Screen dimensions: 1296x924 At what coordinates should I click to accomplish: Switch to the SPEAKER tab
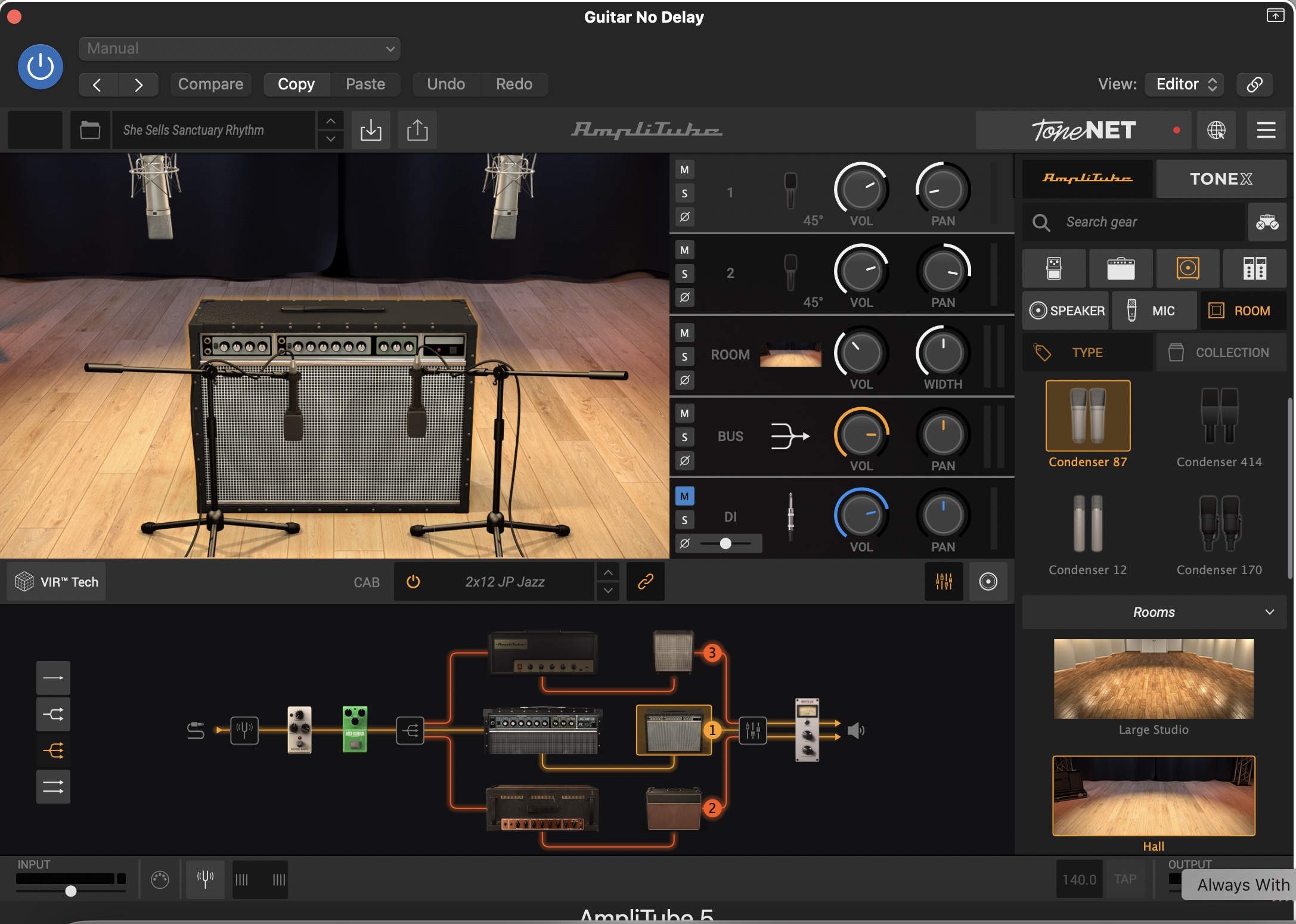1066,311
